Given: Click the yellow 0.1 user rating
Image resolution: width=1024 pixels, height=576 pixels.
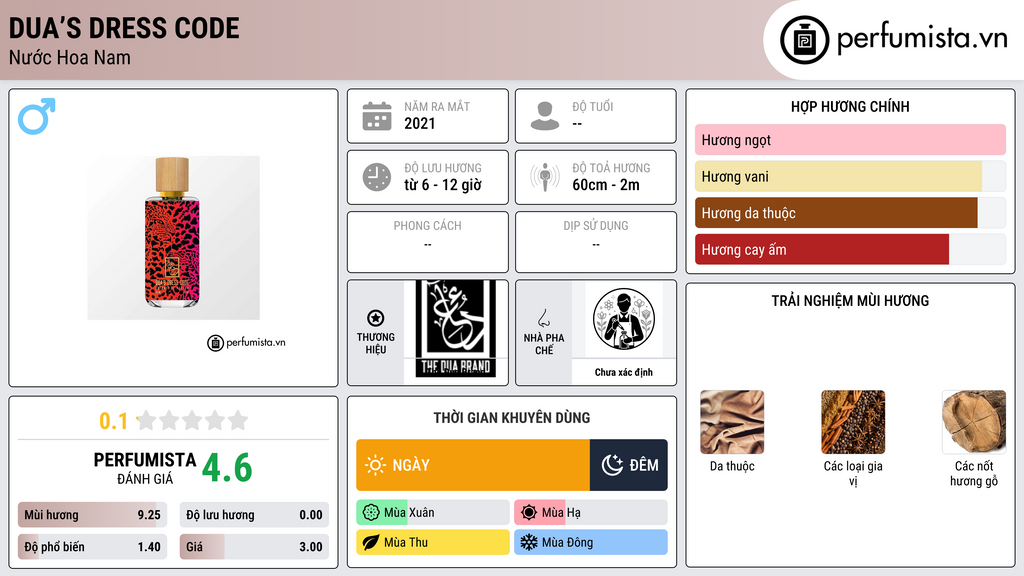Looking at the screenshot, I should point(114,421).
